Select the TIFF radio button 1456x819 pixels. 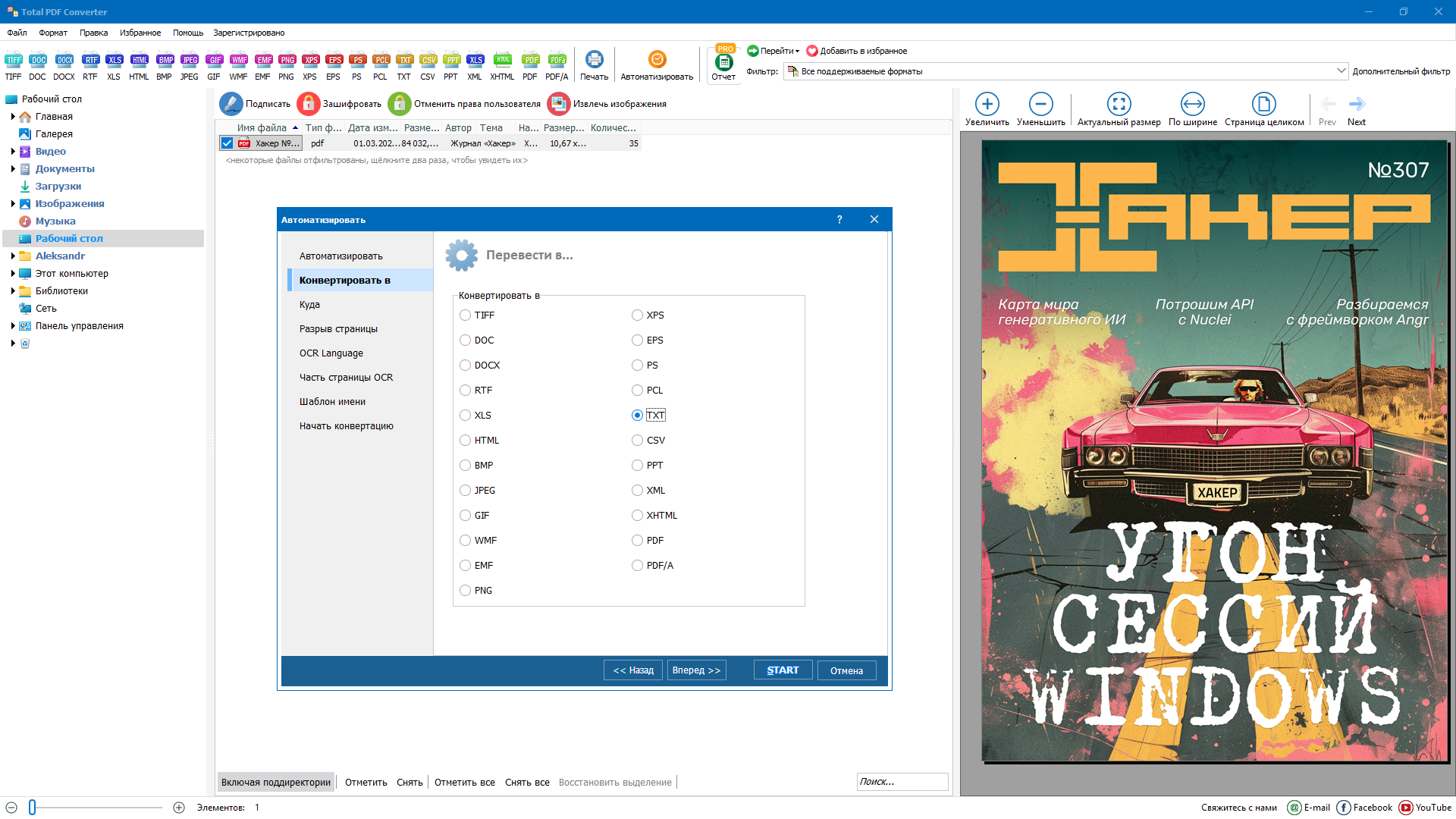click(465, 315)
